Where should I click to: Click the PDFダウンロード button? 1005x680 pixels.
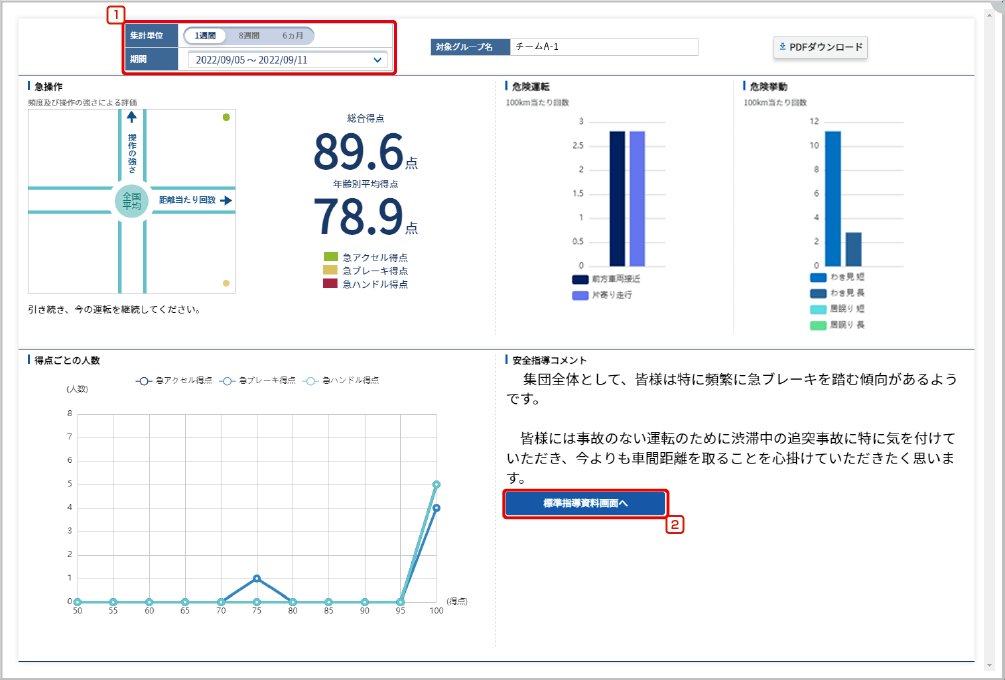point(820,47)
